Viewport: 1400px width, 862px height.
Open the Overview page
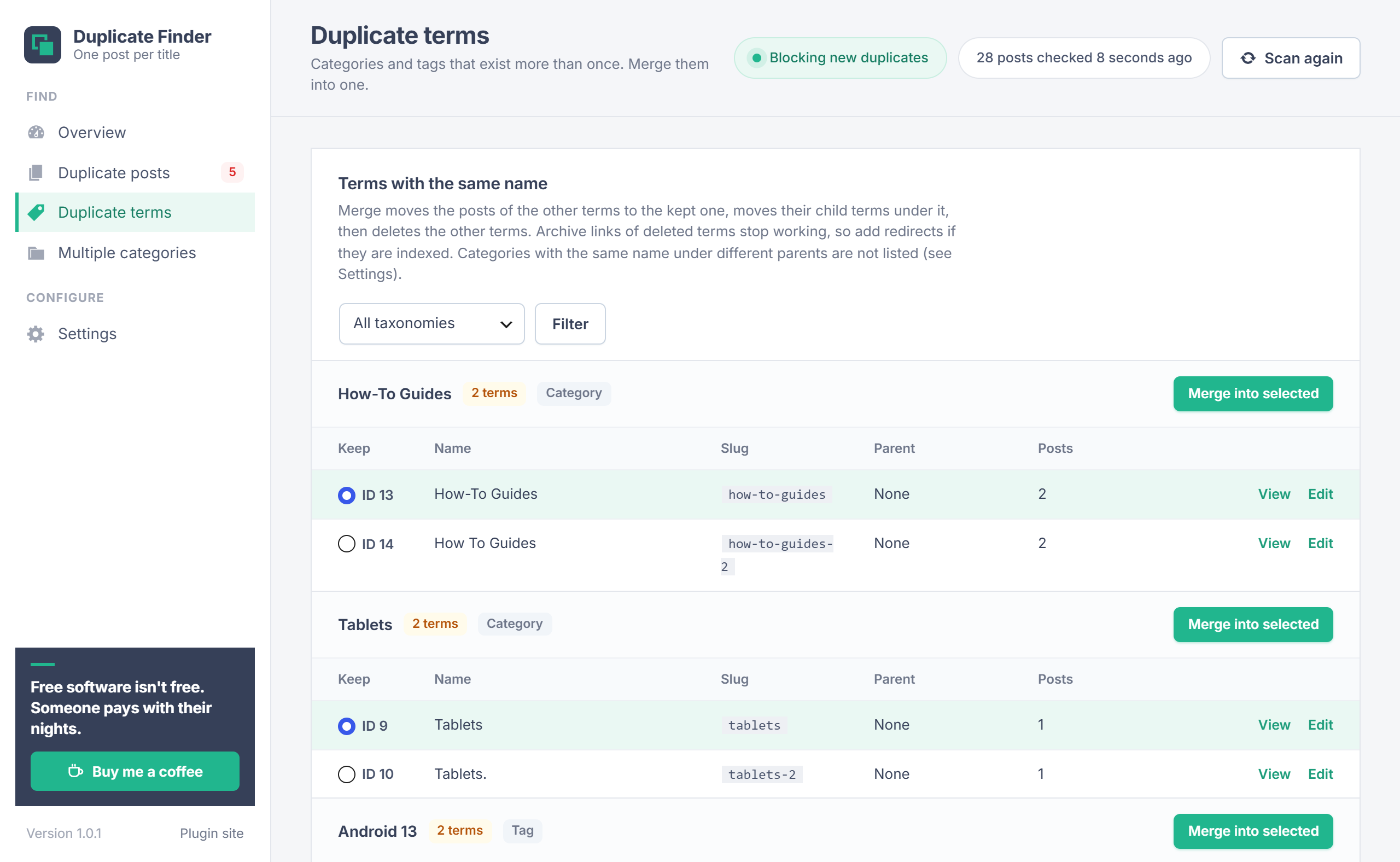(135, 132)
